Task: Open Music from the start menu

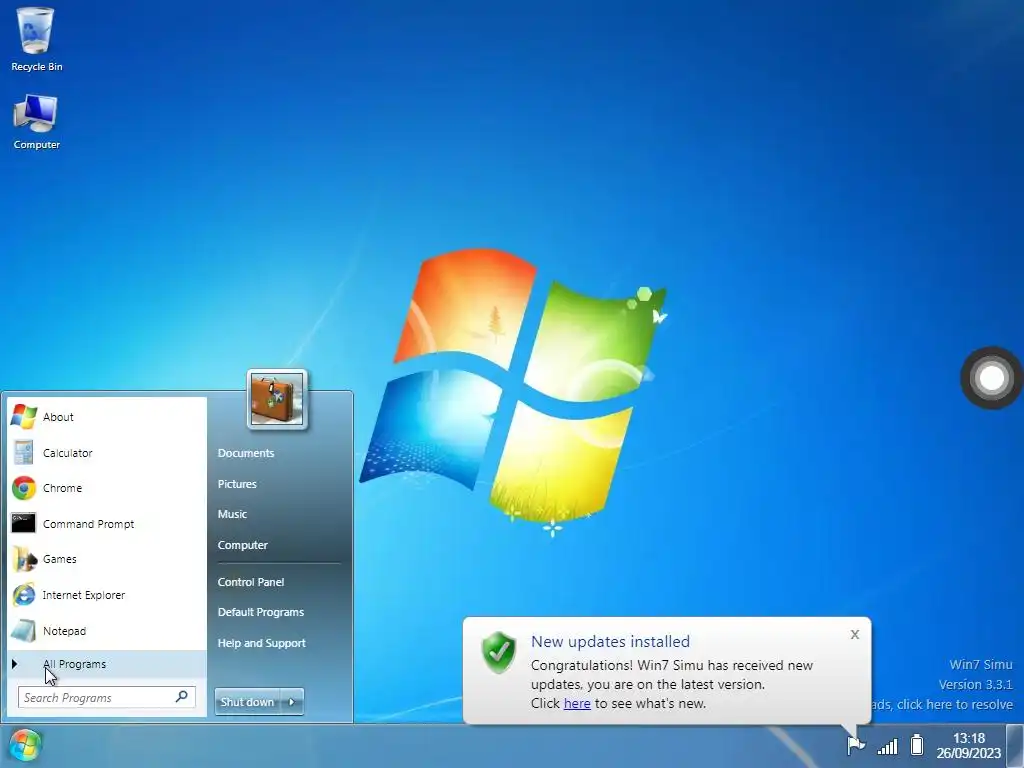Action: pos(232,514)
